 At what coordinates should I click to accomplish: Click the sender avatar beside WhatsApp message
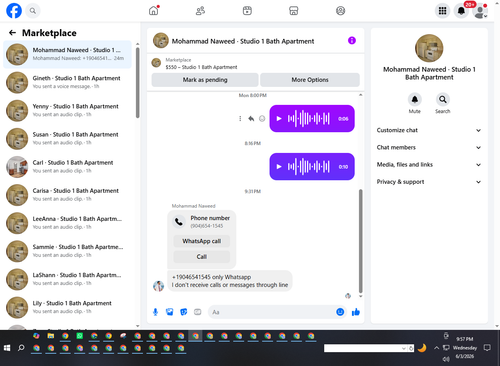158,286
